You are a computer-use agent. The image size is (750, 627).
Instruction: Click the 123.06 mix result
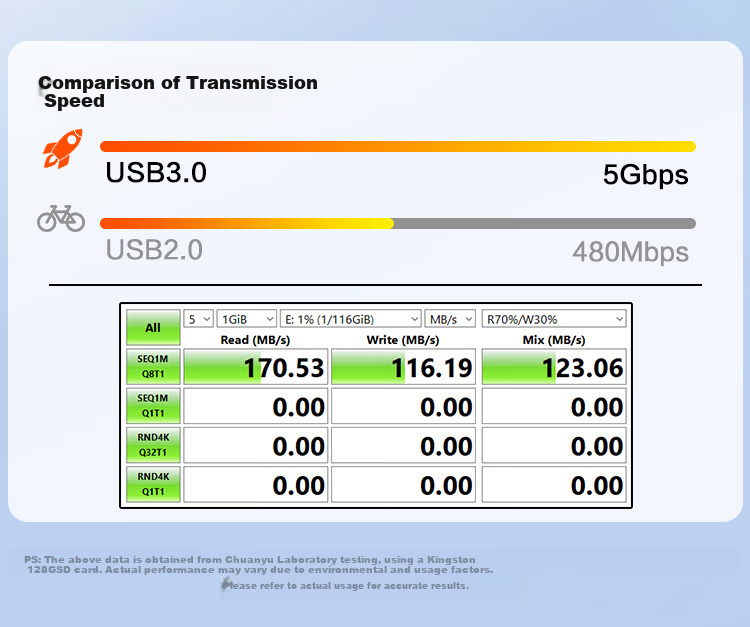(554, 367)
